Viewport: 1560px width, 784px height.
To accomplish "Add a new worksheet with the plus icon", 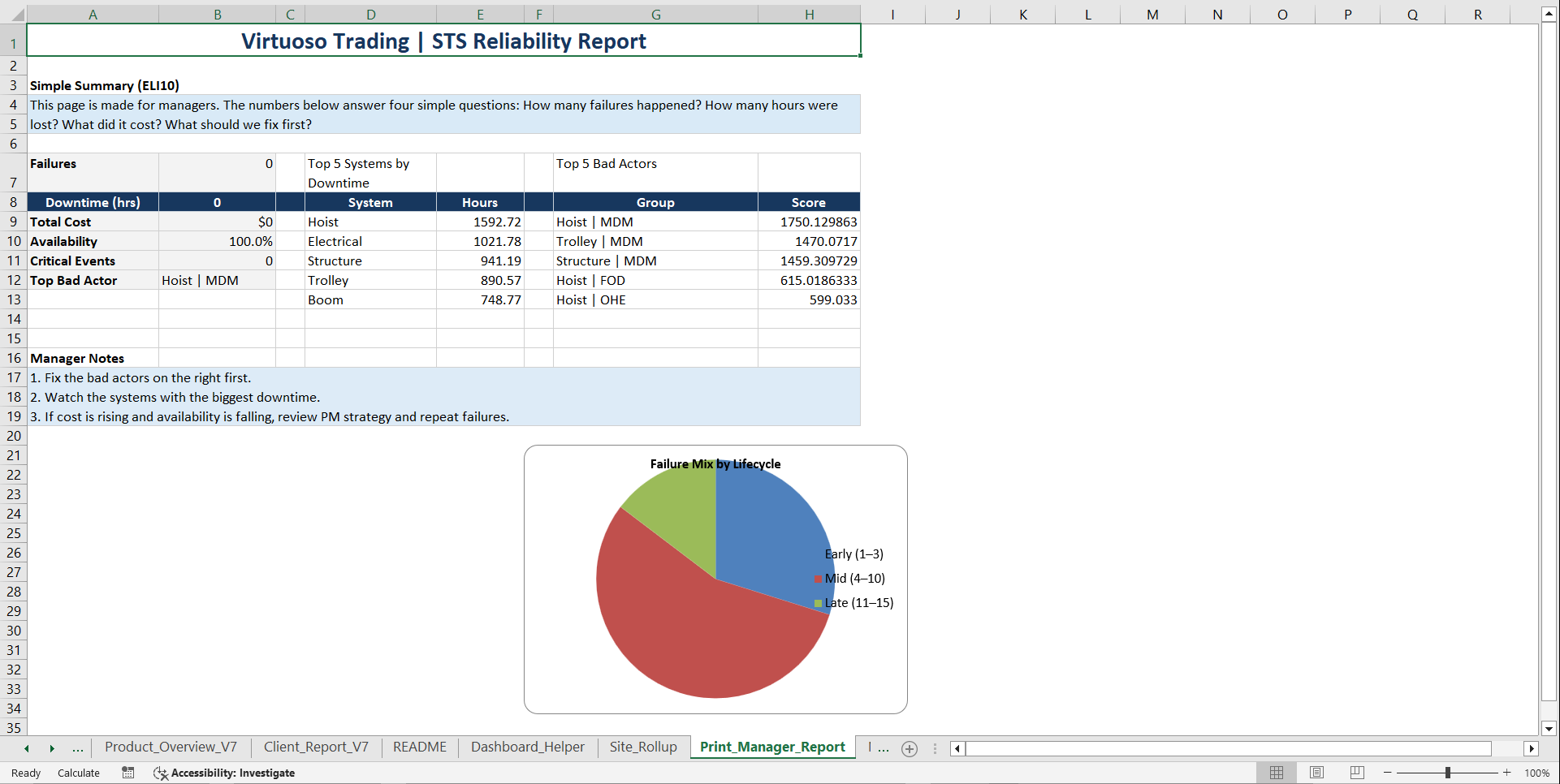I will [909, 748].
